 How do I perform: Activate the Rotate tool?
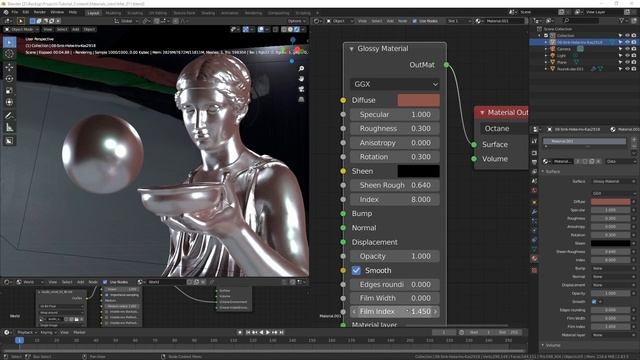(x=9, y=79)
